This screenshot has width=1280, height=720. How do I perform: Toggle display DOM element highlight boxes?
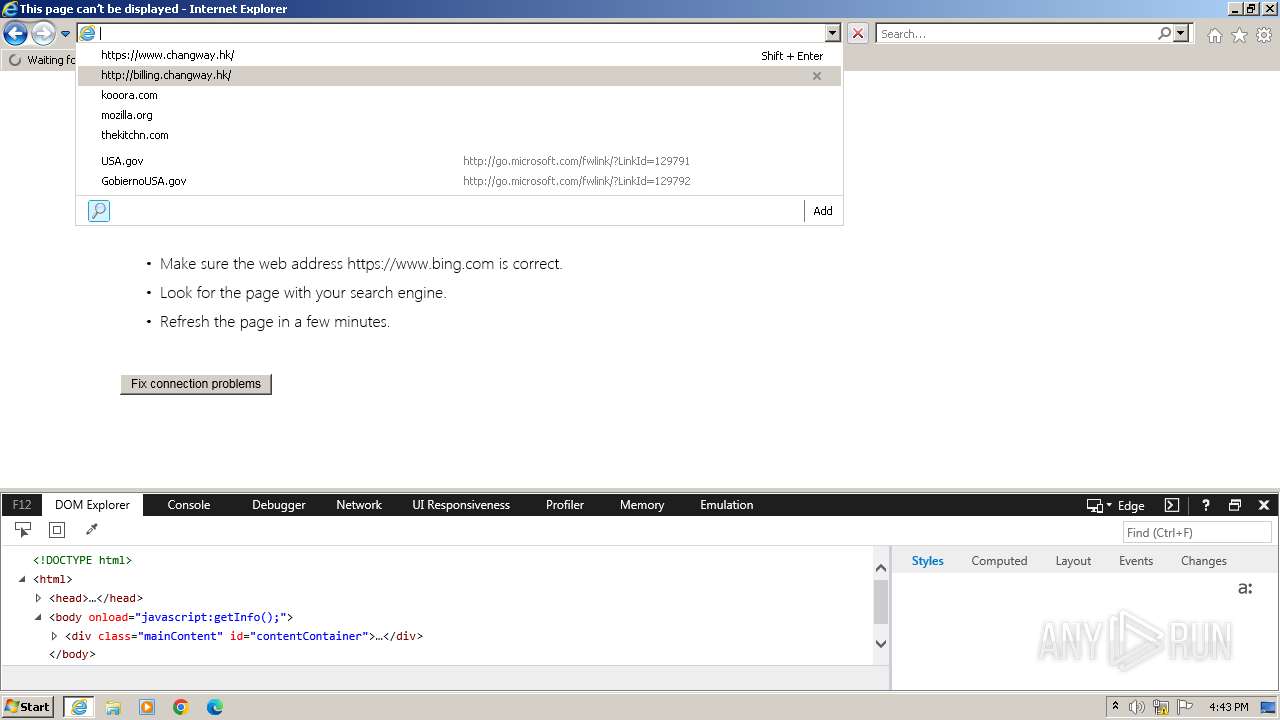[57, 530]
